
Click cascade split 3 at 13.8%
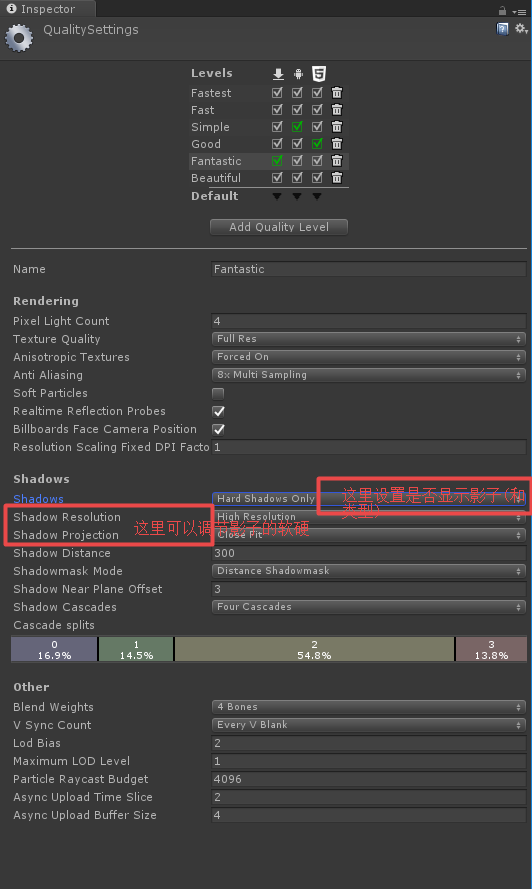coord(491,650)
